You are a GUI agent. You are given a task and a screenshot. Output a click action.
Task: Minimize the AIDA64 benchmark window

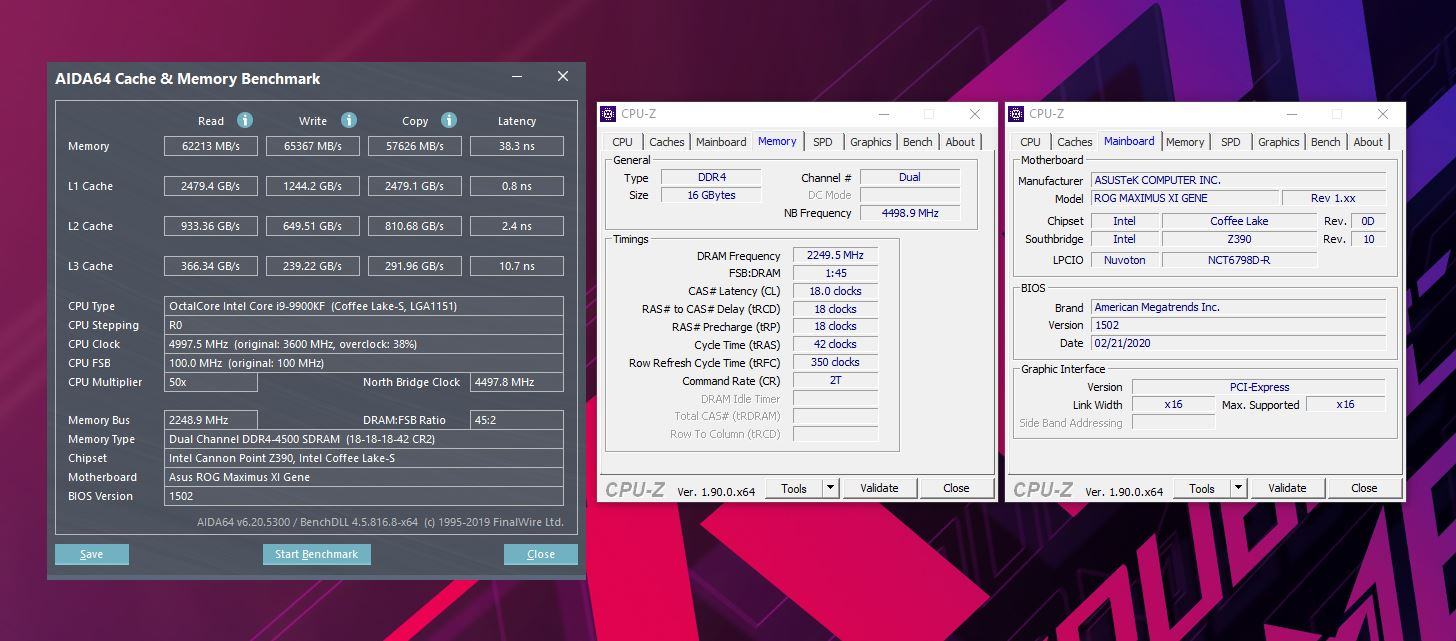[517, 77]
